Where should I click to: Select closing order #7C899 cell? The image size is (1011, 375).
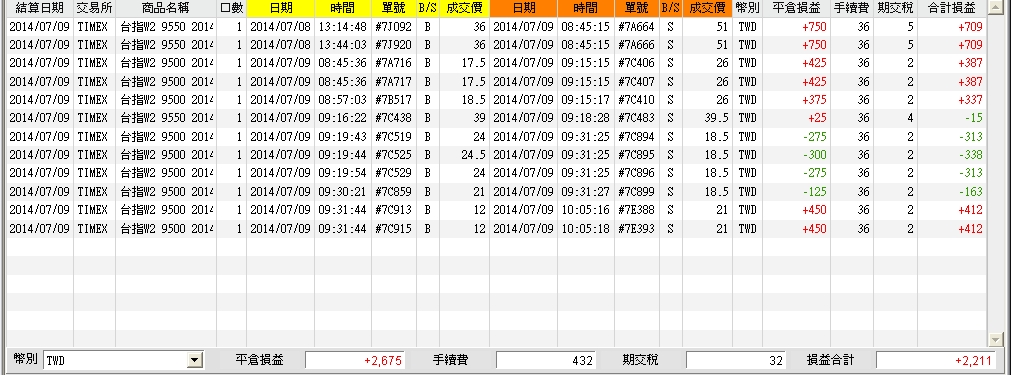point(636,191)
